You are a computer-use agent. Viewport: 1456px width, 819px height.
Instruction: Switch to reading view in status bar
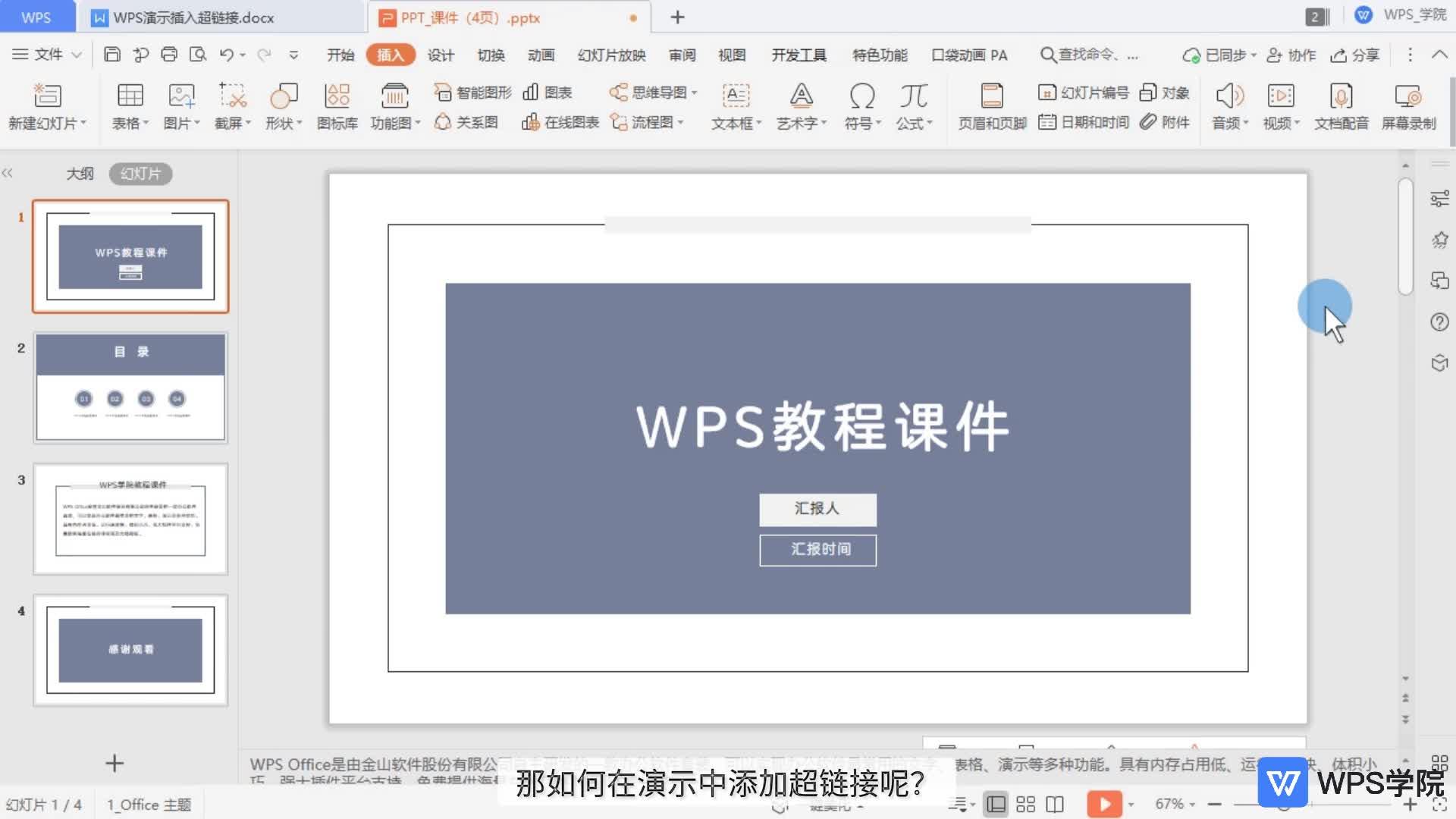pos(1055,804)
